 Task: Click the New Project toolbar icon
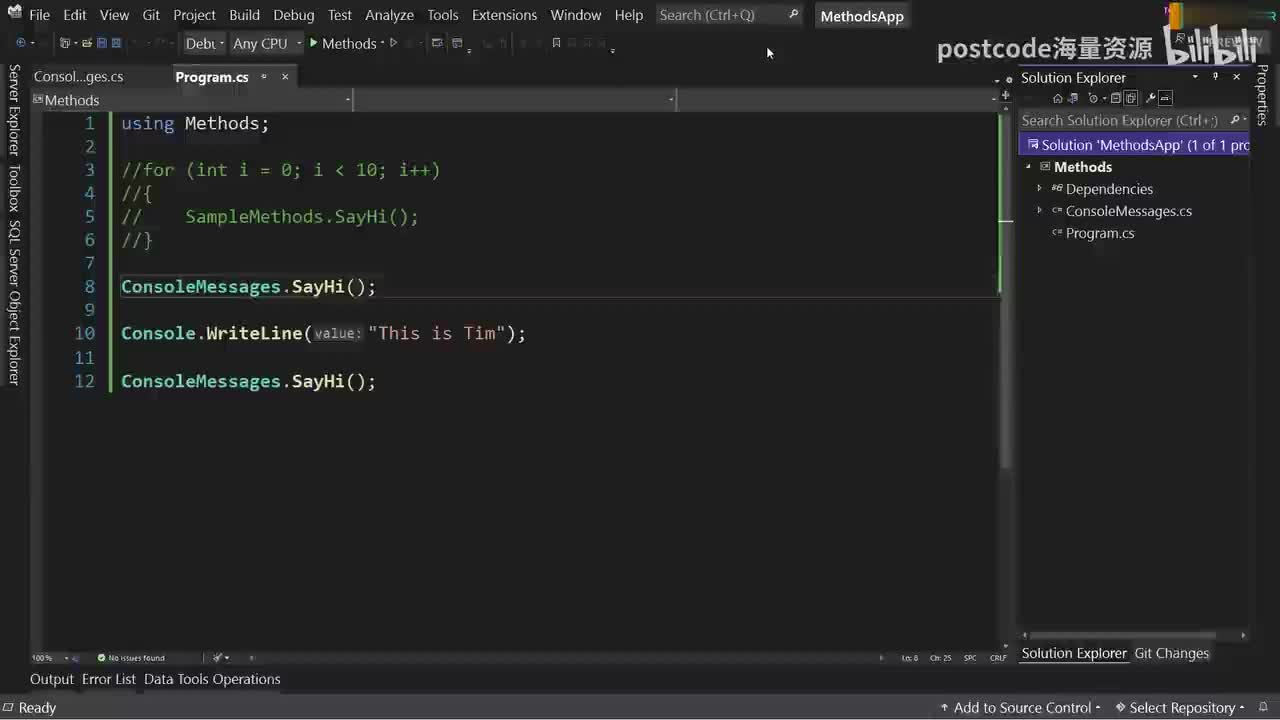point(66,43)
